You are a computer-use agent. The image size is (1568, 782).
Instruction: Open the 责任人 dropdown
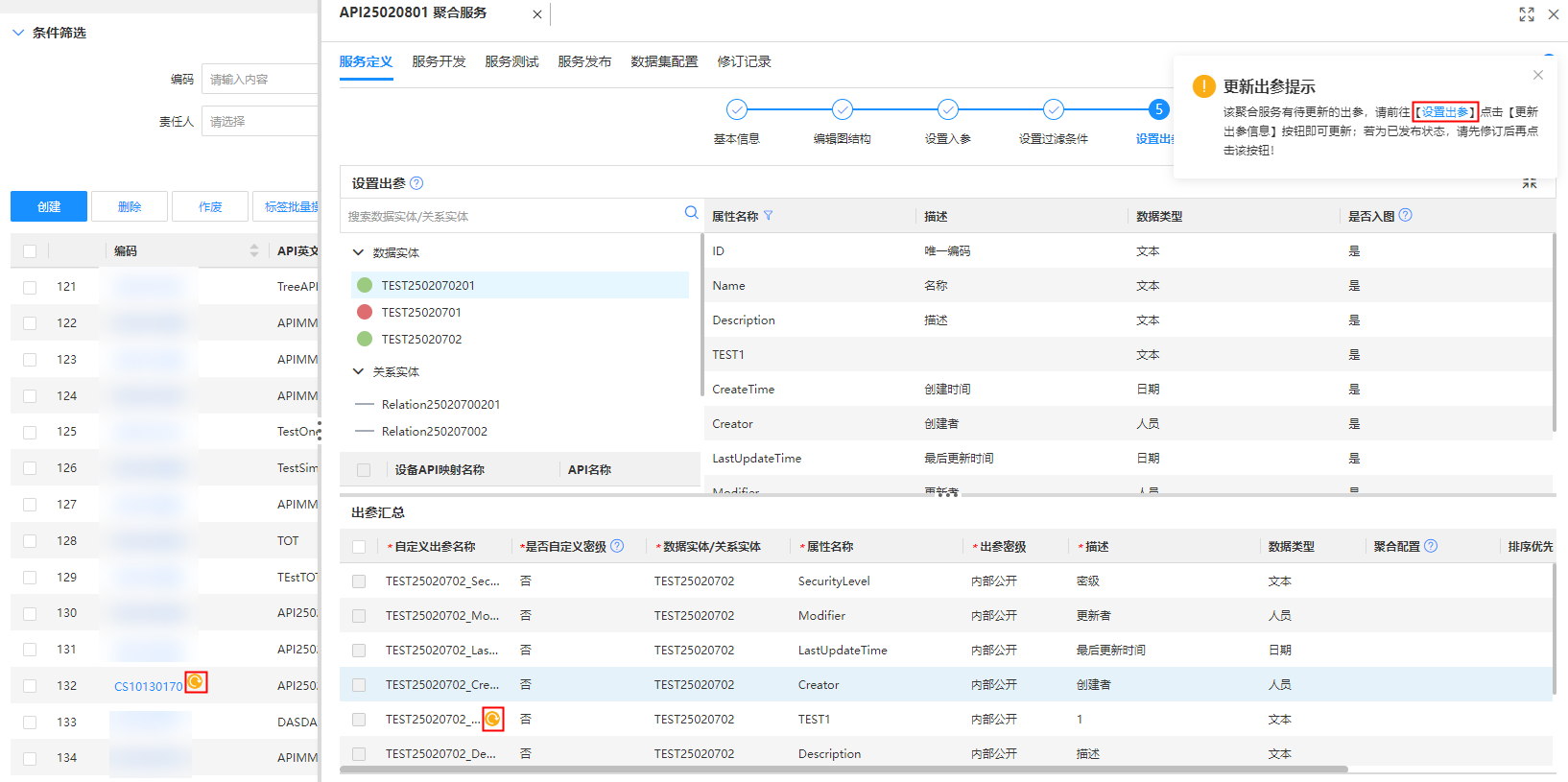click(x=260, y=121)
